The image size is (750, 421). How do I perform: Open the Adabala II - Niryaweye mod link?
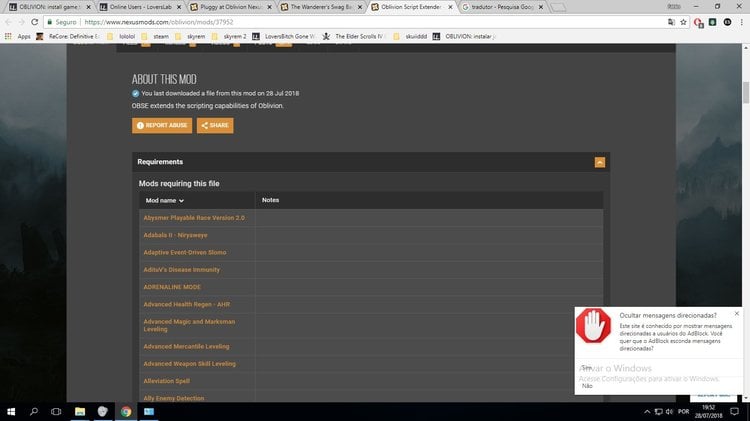(175, 235)
